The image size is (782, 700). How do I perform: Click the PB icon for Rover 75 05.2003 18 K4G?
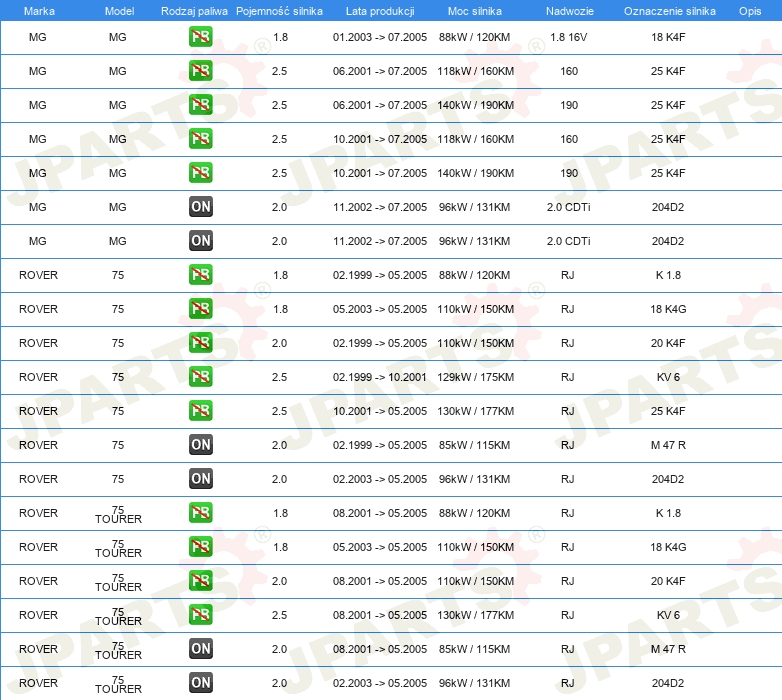point(200,309)
